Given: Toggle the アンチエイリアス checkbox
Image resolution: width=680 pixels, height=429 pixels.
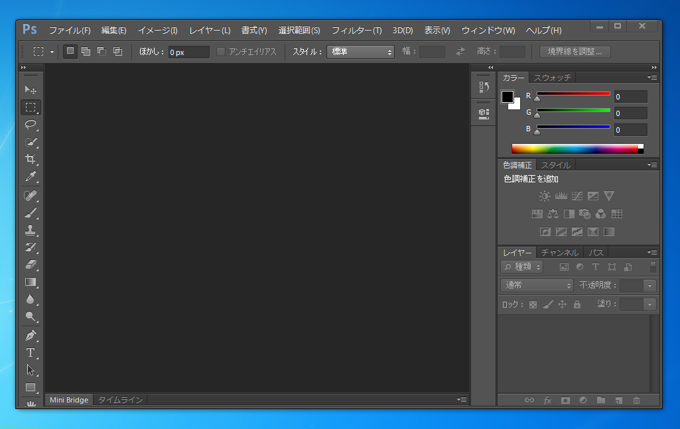Looking at the screenshot, I should 221,52.
